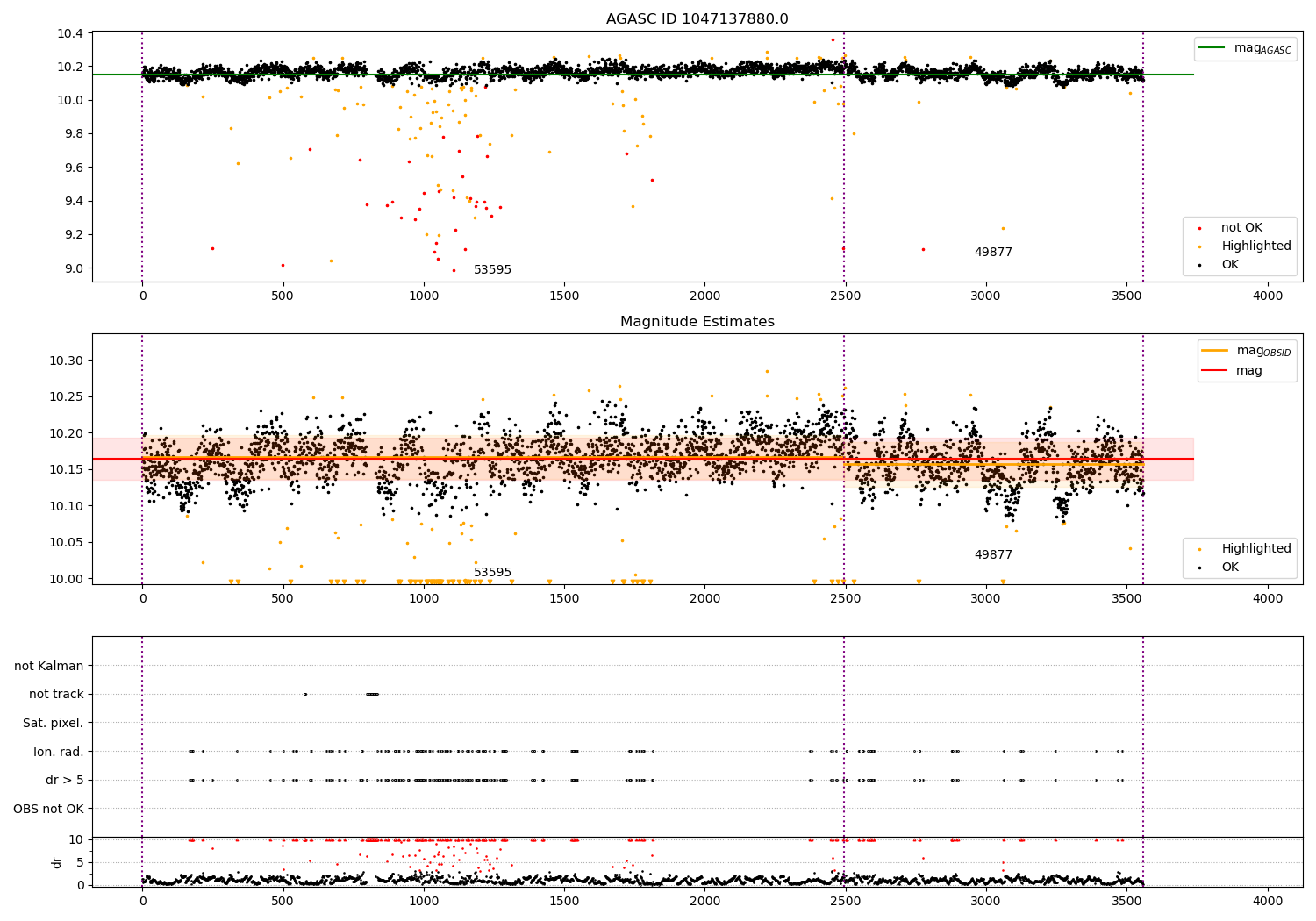The image size is (1316, 921).
Task: Click the '4000' x-tick under the bottom plot
Action: tap(1268, 901)
